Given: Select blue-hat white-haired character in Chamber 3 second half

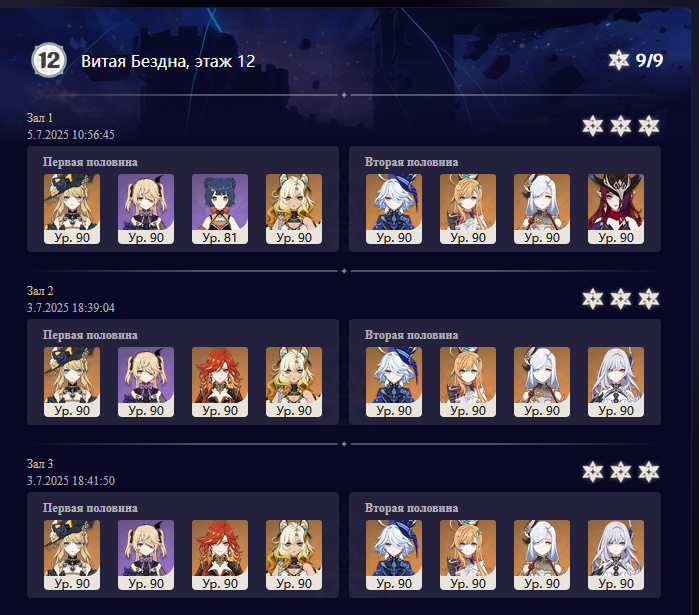Looking at the screenshot, I should [394, 555].
